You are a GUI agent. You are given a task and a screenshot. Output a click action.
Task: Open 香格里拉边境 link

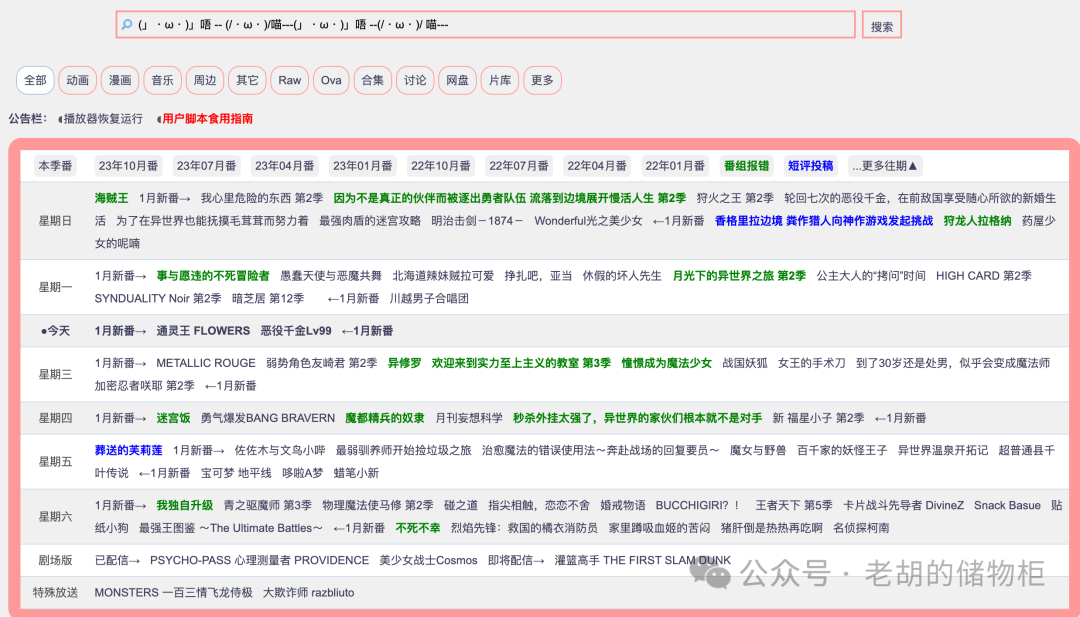(824, 221)
